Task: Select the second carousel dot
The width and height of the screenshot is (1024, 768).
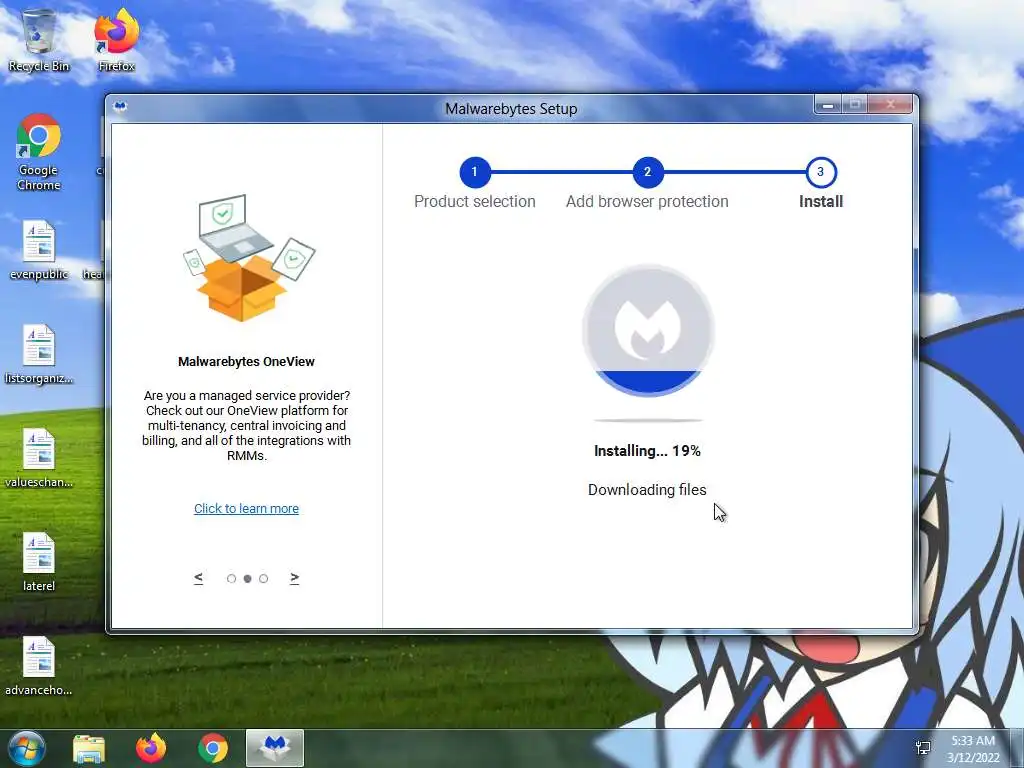Action: click(x=248, y=579)
